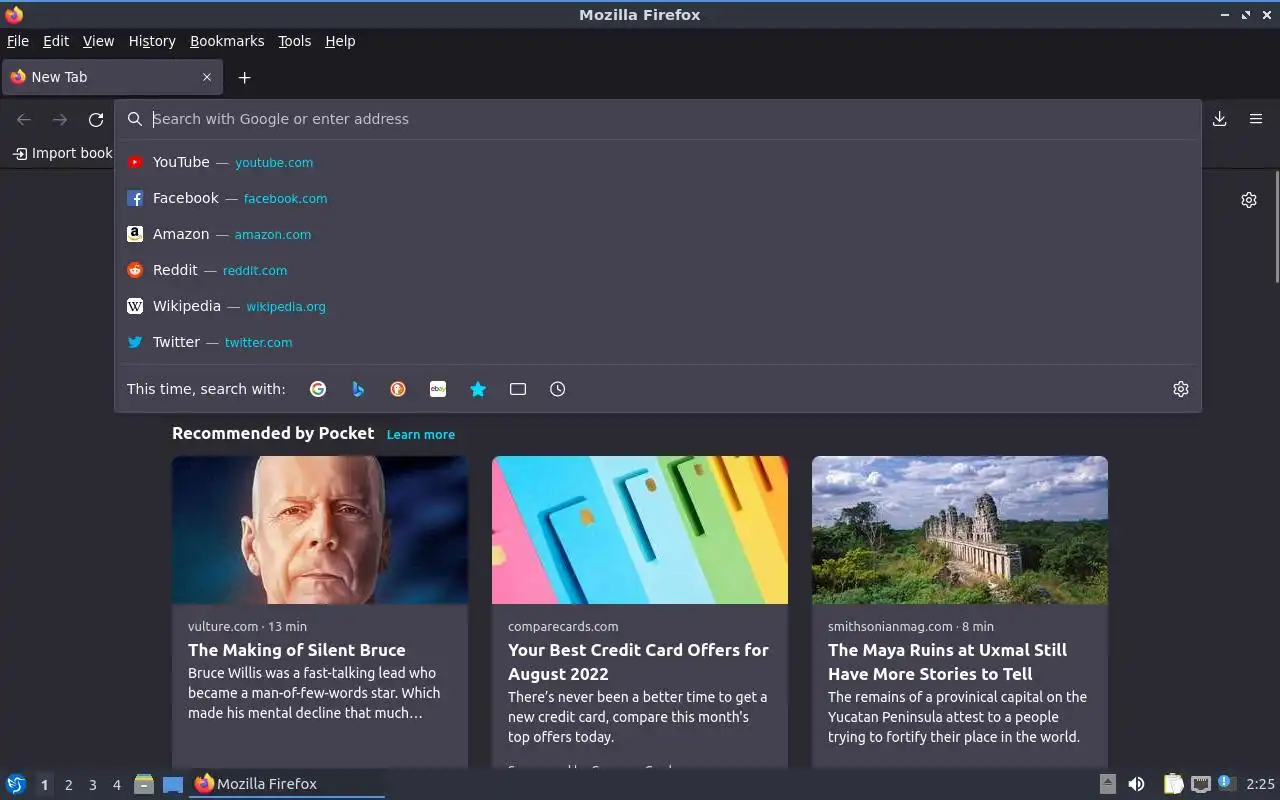The width and height of the screenshot is (1280, 800).
Task: Click the clipboard tray icon
Action: (1173, 784)
